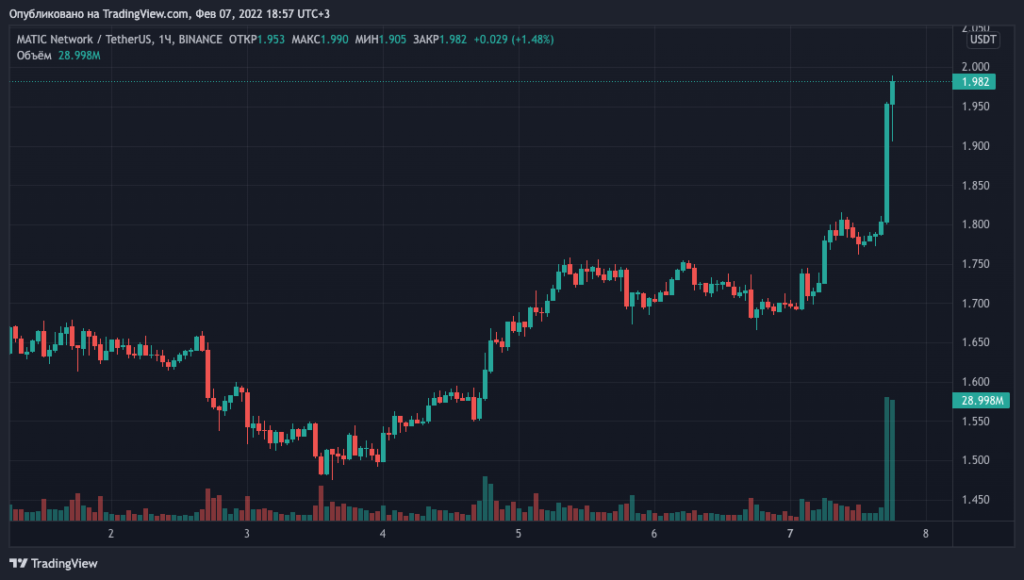Click the 1.800 price scale label
This screenshot has height=580, width=1024.
(x=973, y=224)
